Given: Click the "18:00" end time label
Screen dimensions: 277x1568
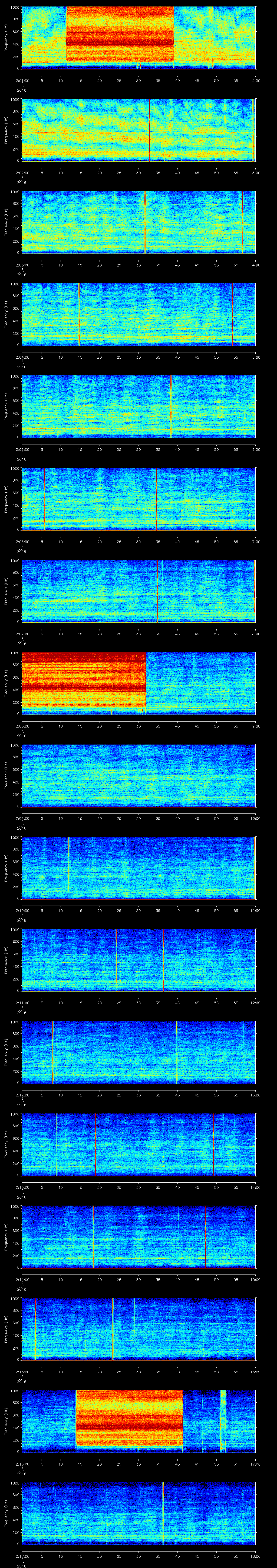Looking at the screenshot, I should pos(255,1555).
